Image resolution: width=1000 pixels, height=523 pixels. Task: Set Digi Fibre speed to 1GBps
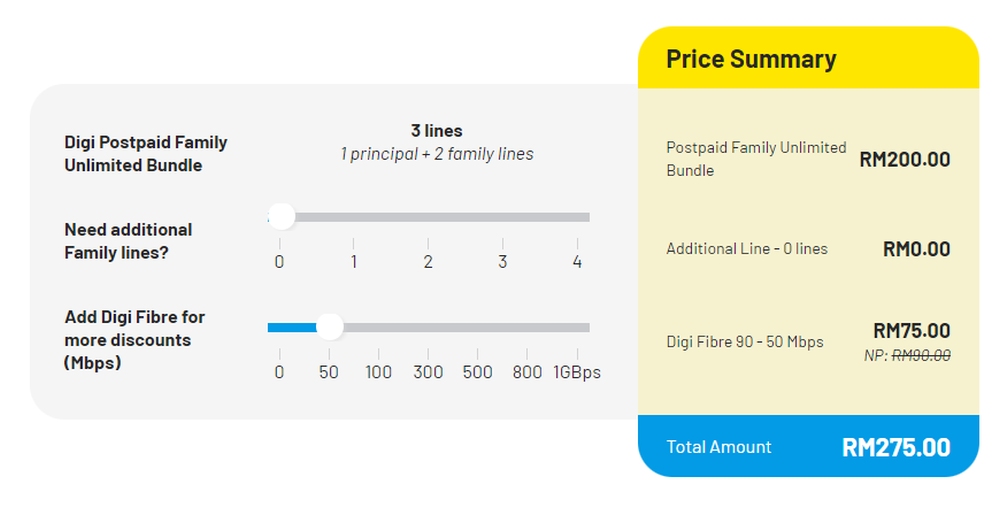577,327
